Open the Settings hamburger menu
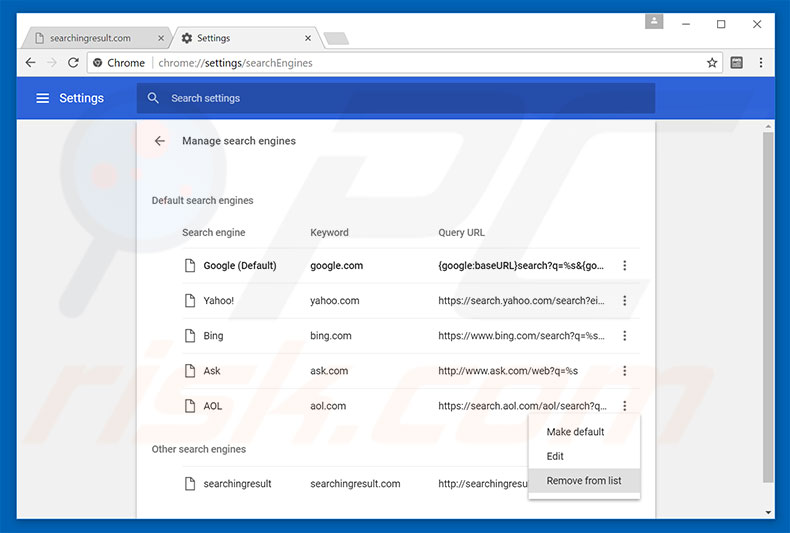This screenshot has height=533, width=790. 43,98
